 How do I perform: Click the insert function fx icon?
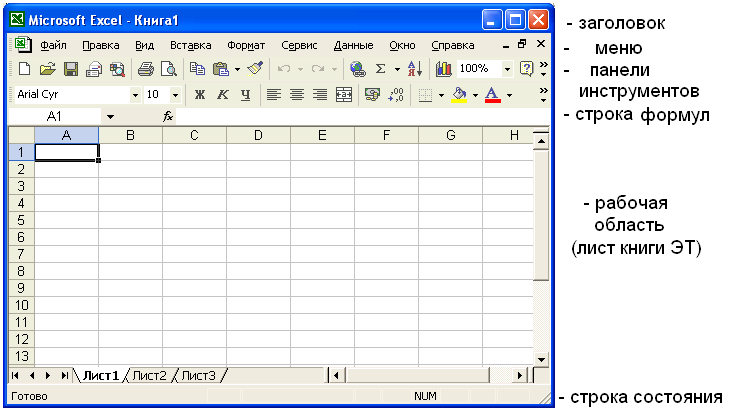(168, 117)
